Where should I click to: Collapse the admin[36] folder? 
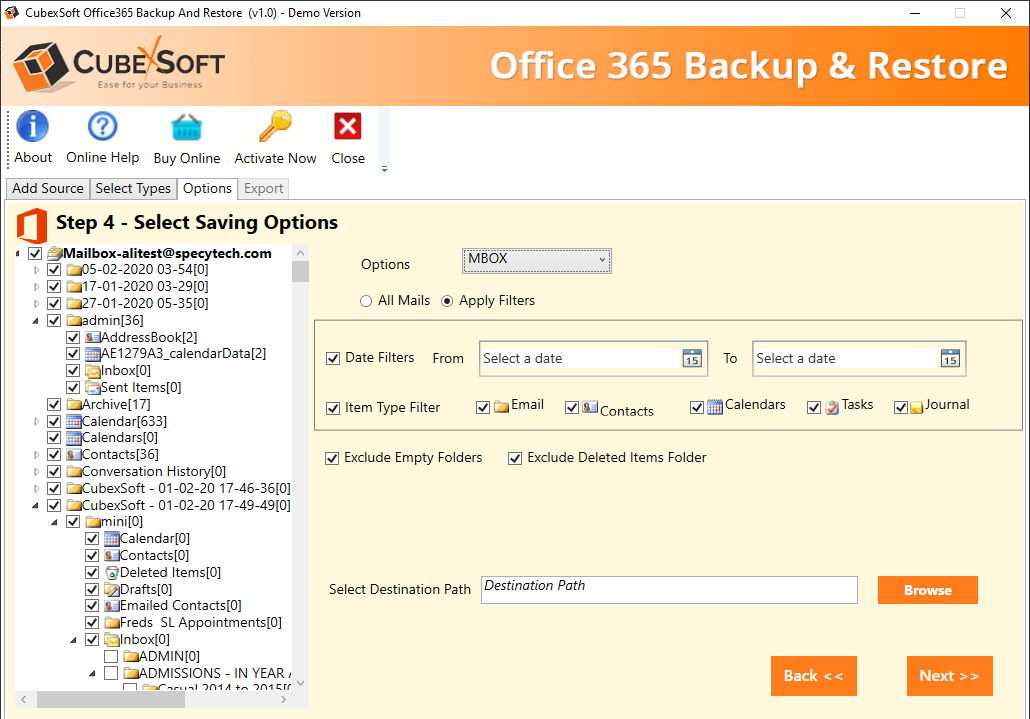[35, 321]
